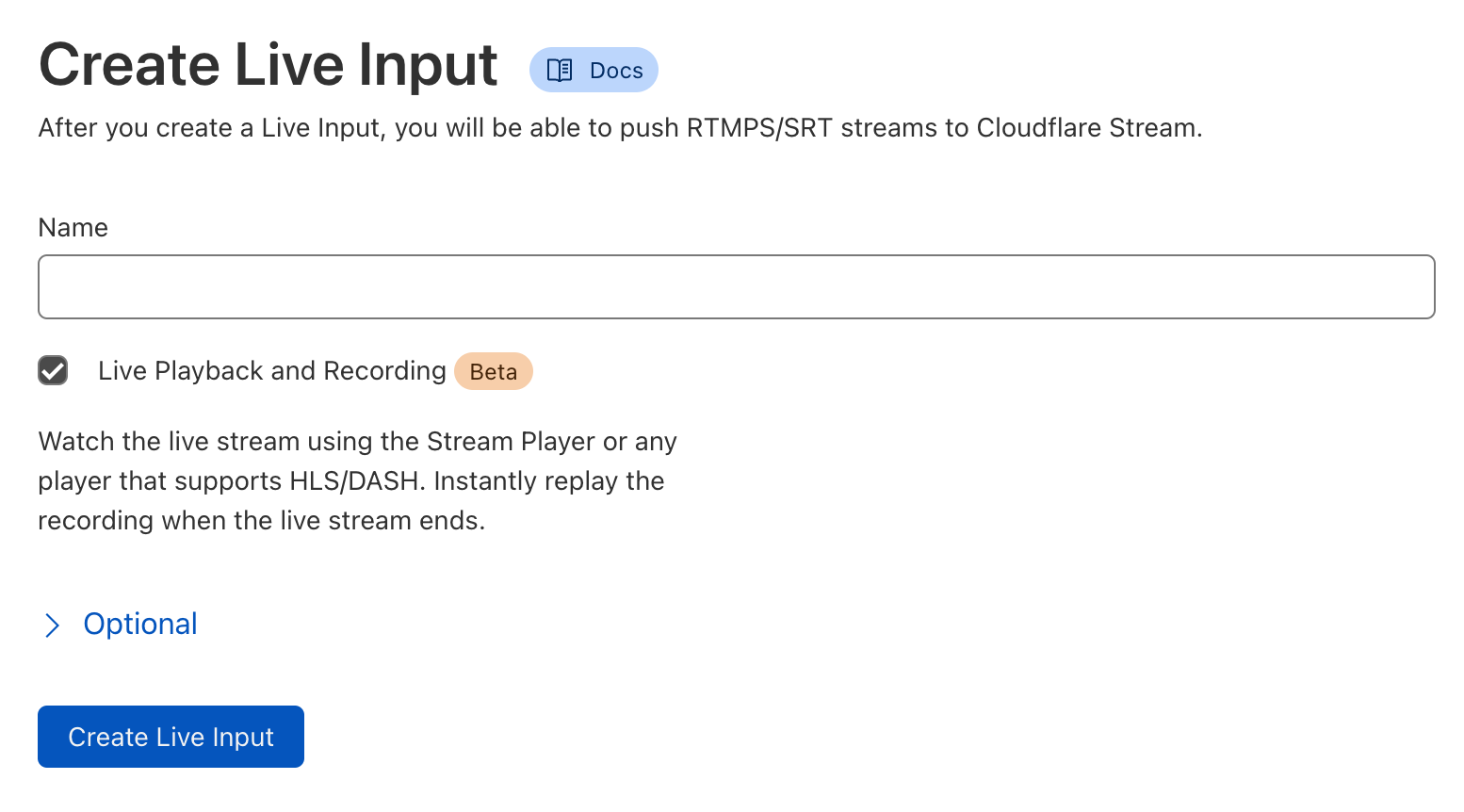
Task: Select the Name field label
Action: tap(73, 227)
